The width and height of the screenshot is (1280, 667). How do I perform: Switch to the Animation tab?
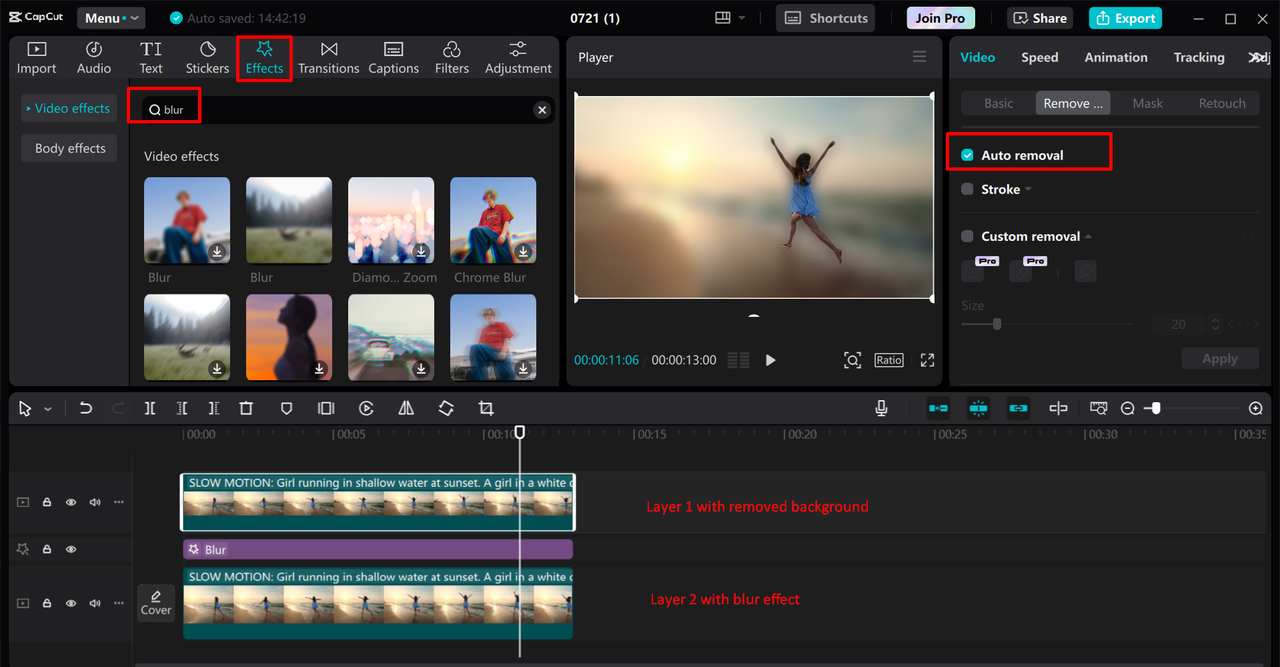click(1116, 57)
